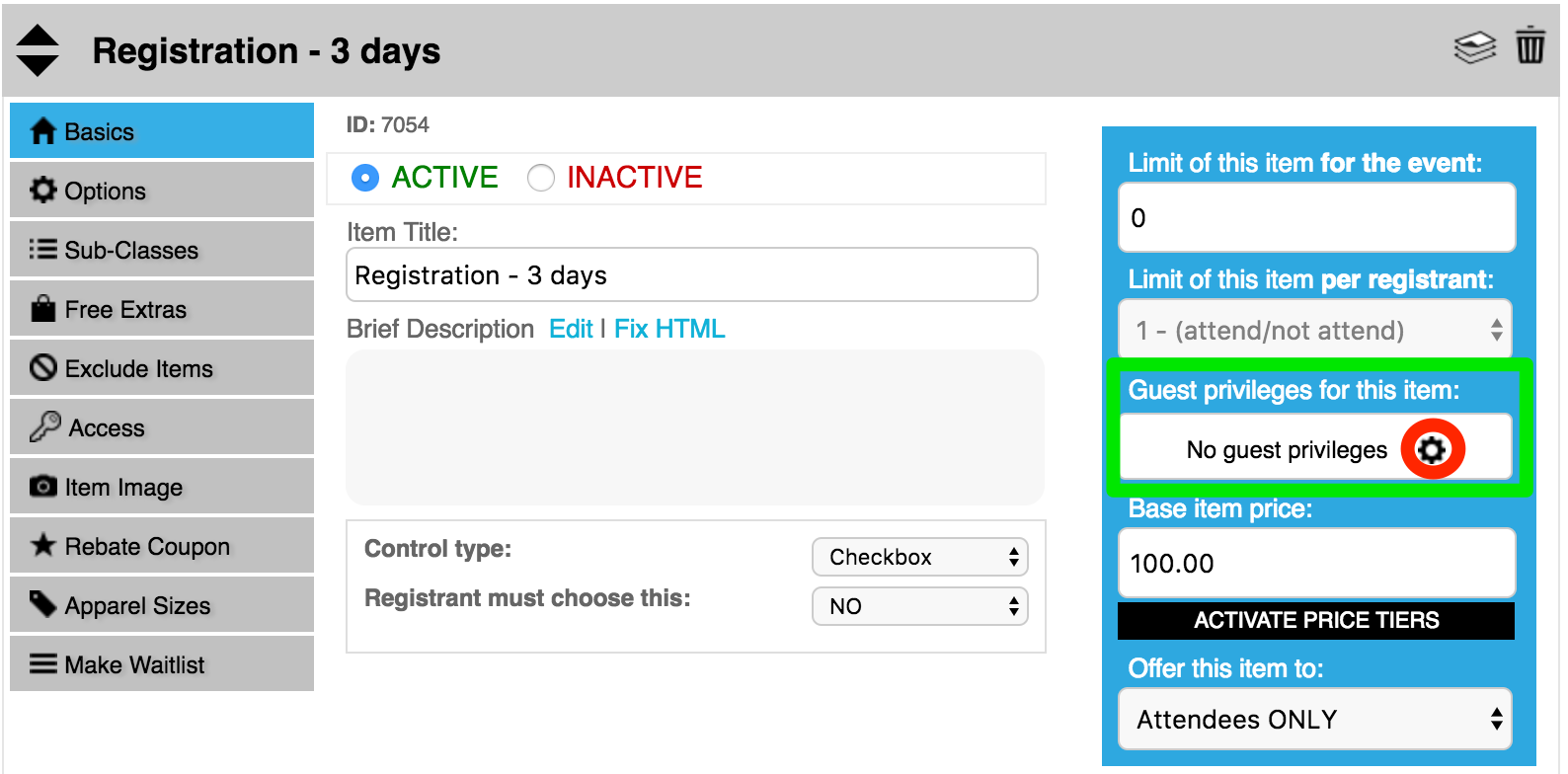This screenshot has height=774, width=1568.
Task: Click the stacked layers duplicate icon
Action: (1475, 47)
